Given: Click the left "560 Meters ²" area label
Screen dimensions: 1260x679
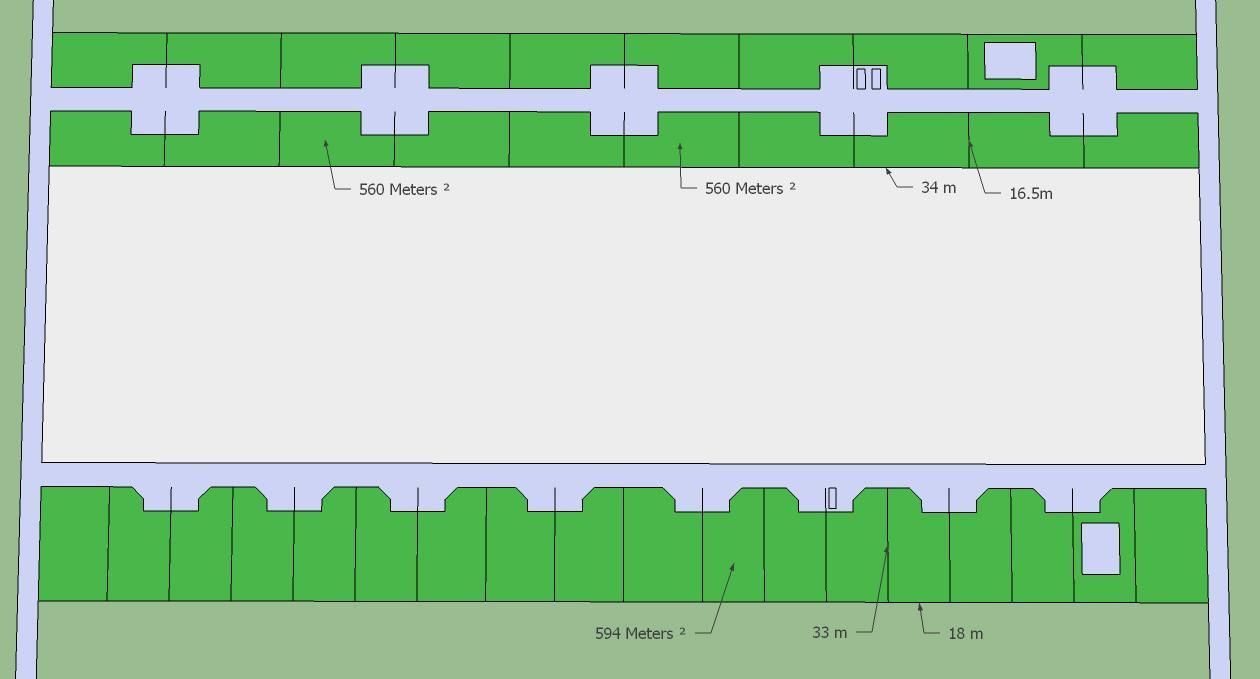Looking at the screenshot, I should [x=403, y=189].
